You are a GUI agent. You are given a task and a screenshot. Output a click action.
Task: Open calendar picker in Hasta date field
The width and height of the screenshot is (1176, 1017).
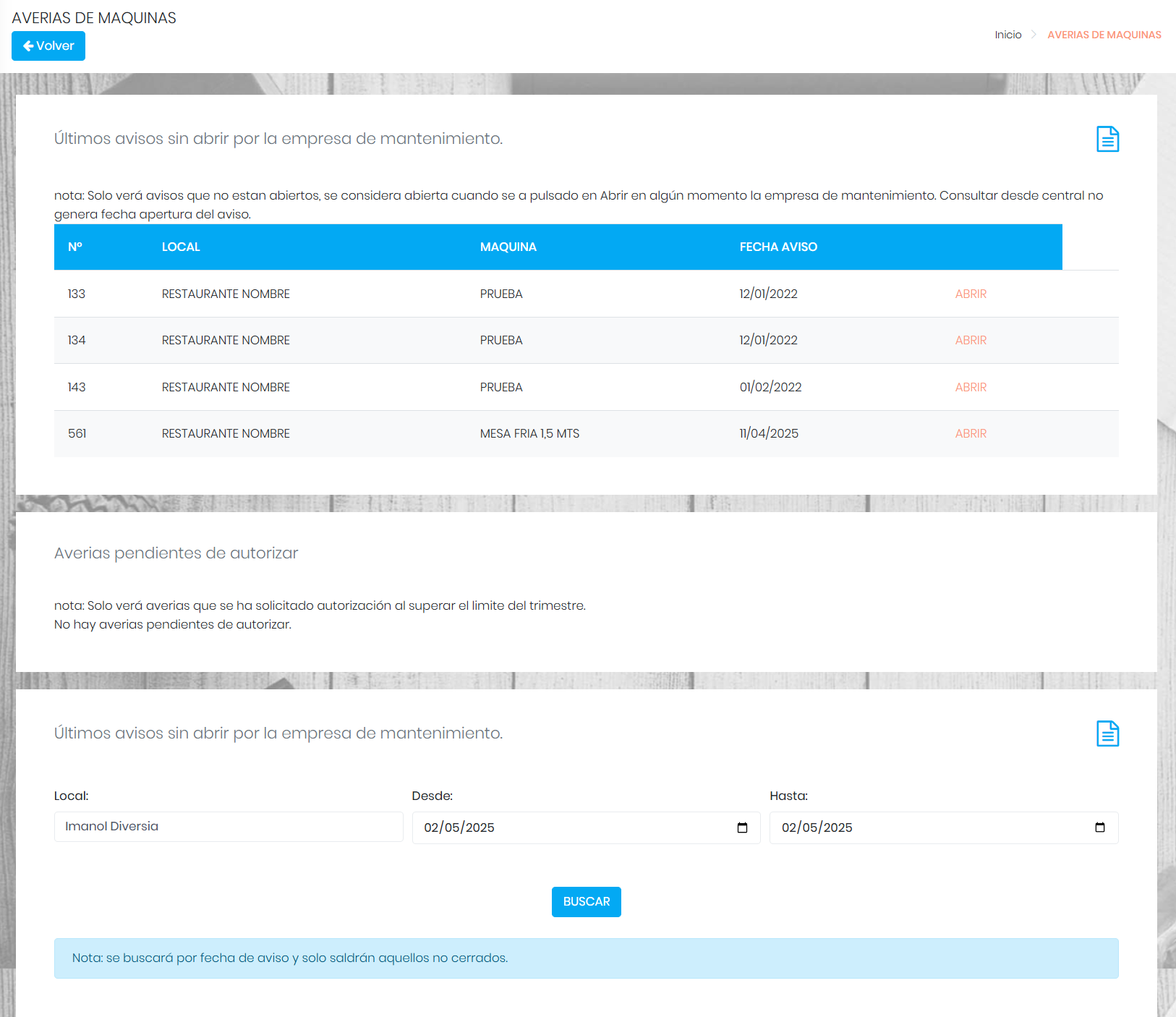(x=1099, y=827)
